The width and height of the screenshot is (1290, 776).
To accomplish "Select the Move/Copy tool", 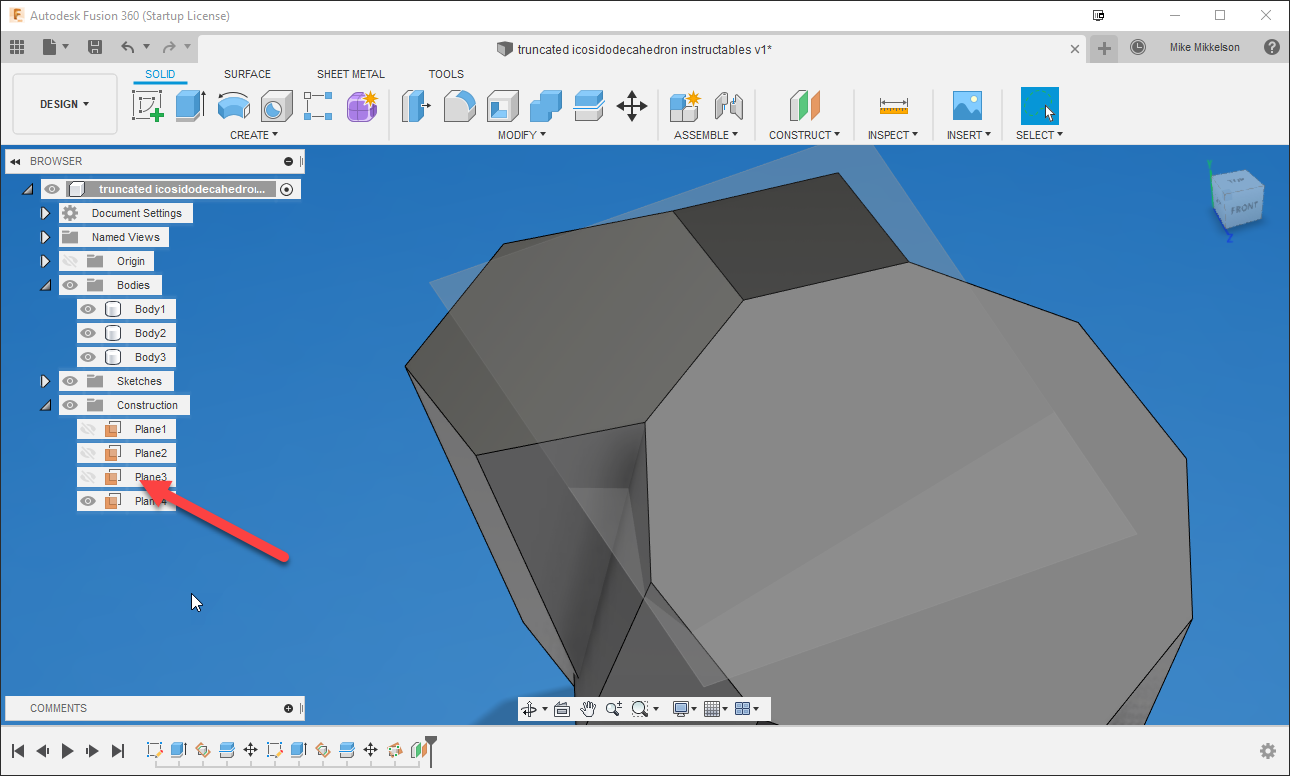I will pos(631,105).
